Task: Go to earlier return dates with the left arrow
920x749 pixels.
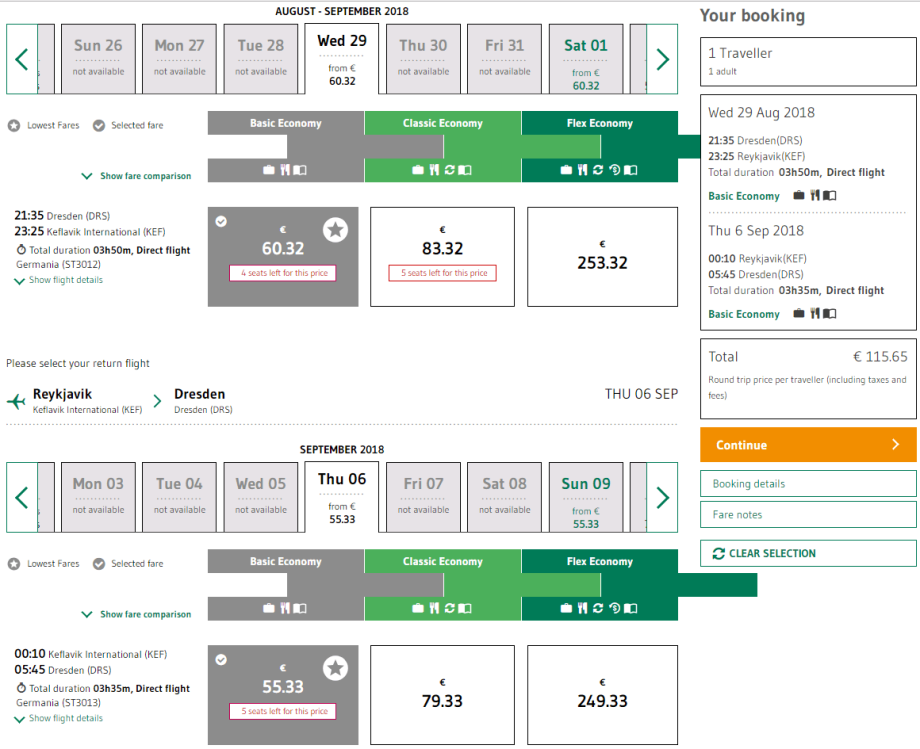Action: [22, 497]
